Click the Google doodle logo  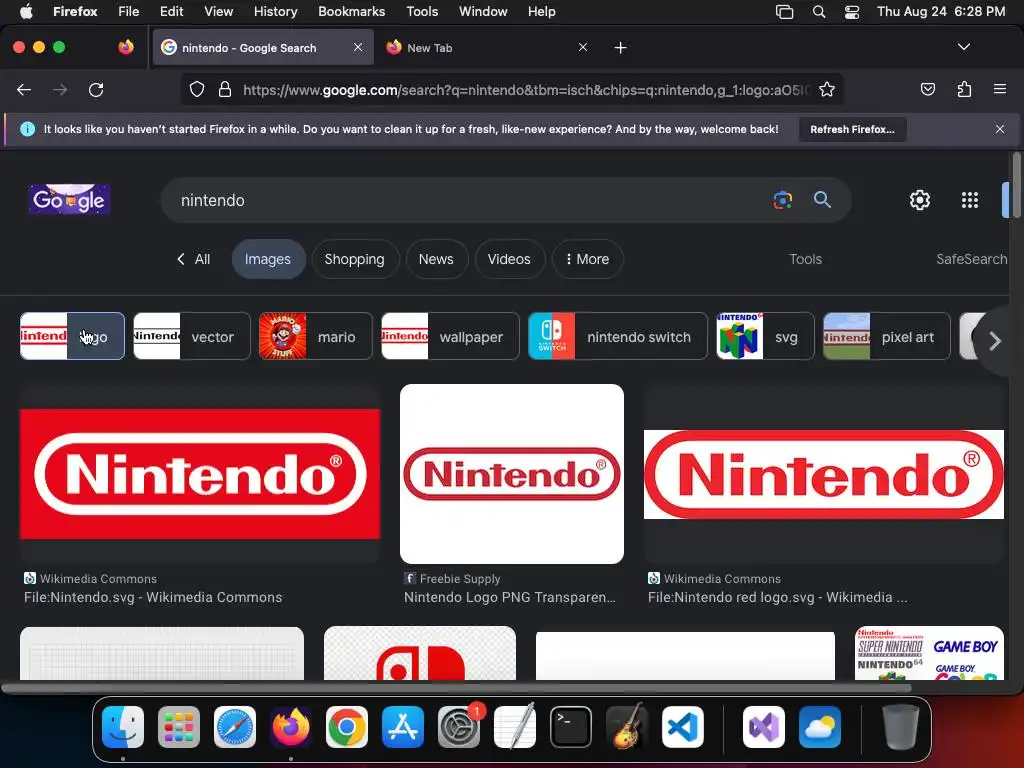click(69, 199)
